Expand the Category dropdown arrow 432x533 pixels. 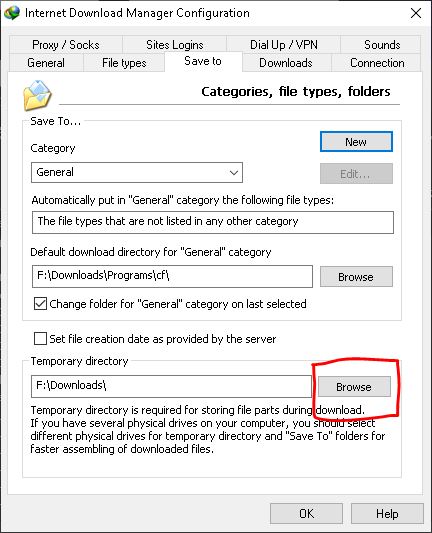(234, 173)
